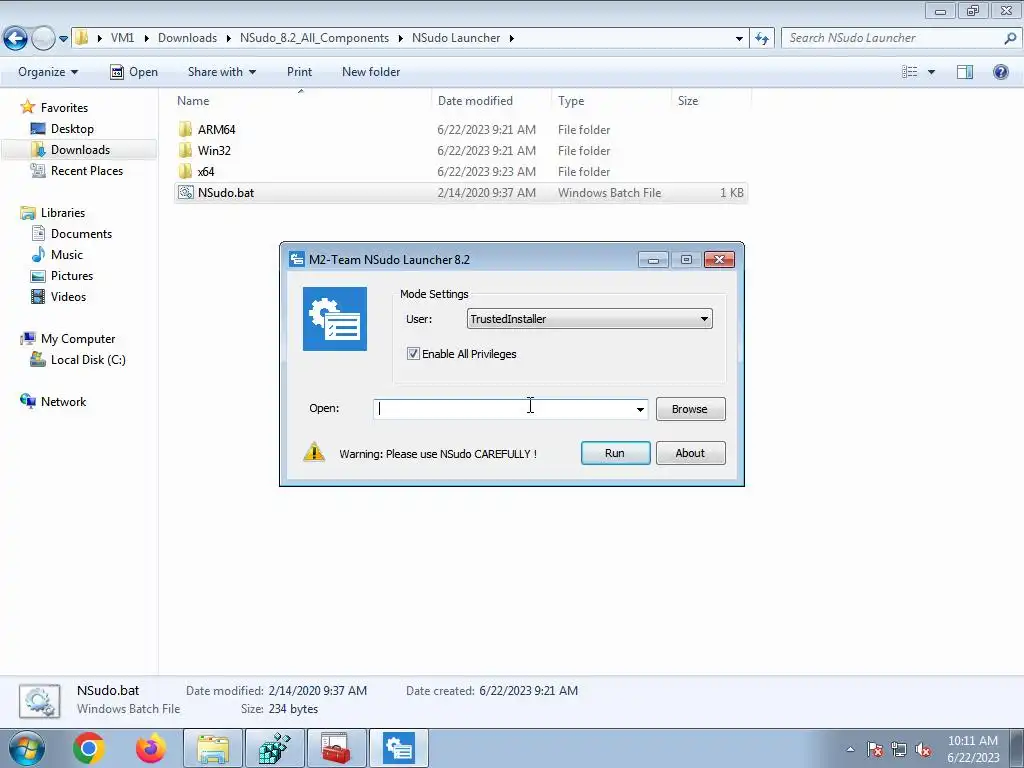This screenshot has width=1024, height=768.
Task: Focus the Search NSudo Launcher field
Action: pos(900,38)
